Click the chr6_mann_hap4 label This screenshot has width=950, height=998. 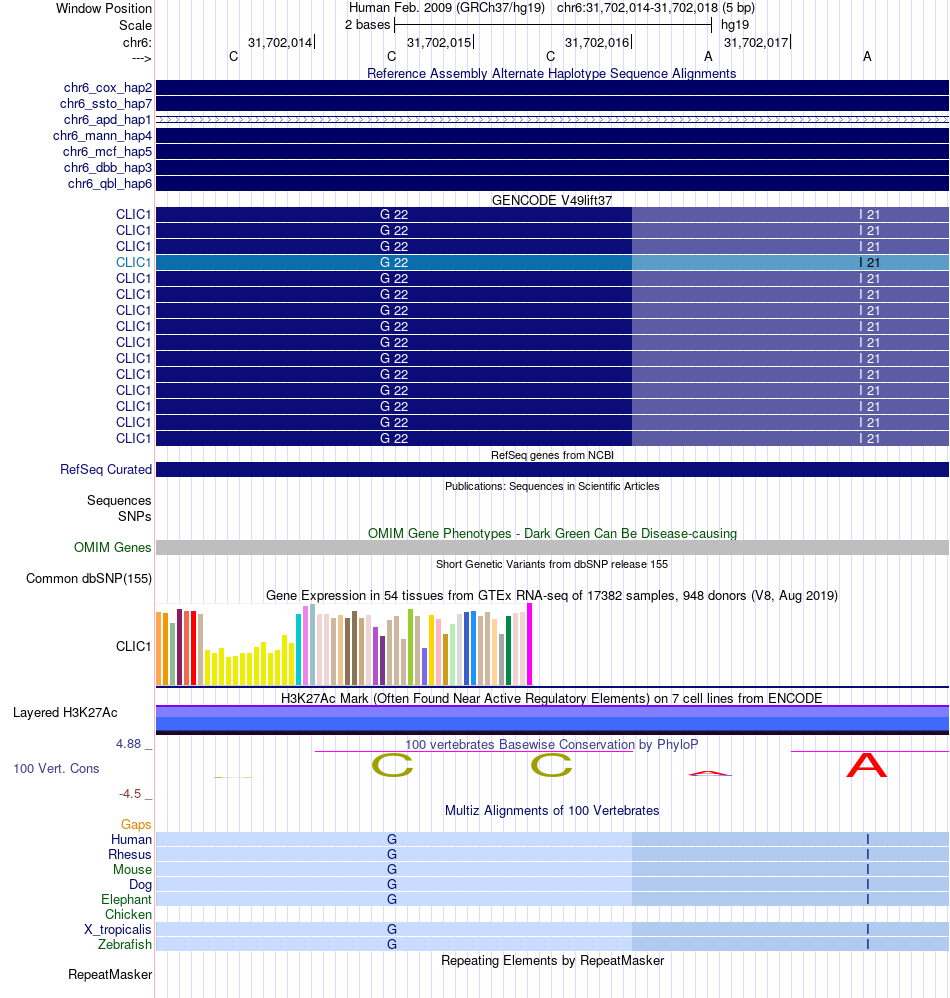102,136
